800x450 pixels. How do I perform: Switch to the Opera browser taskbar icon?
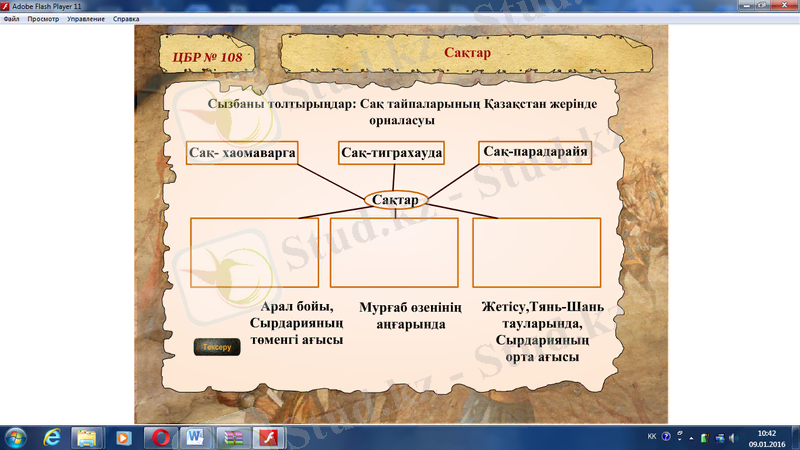(x=159, y=437)
